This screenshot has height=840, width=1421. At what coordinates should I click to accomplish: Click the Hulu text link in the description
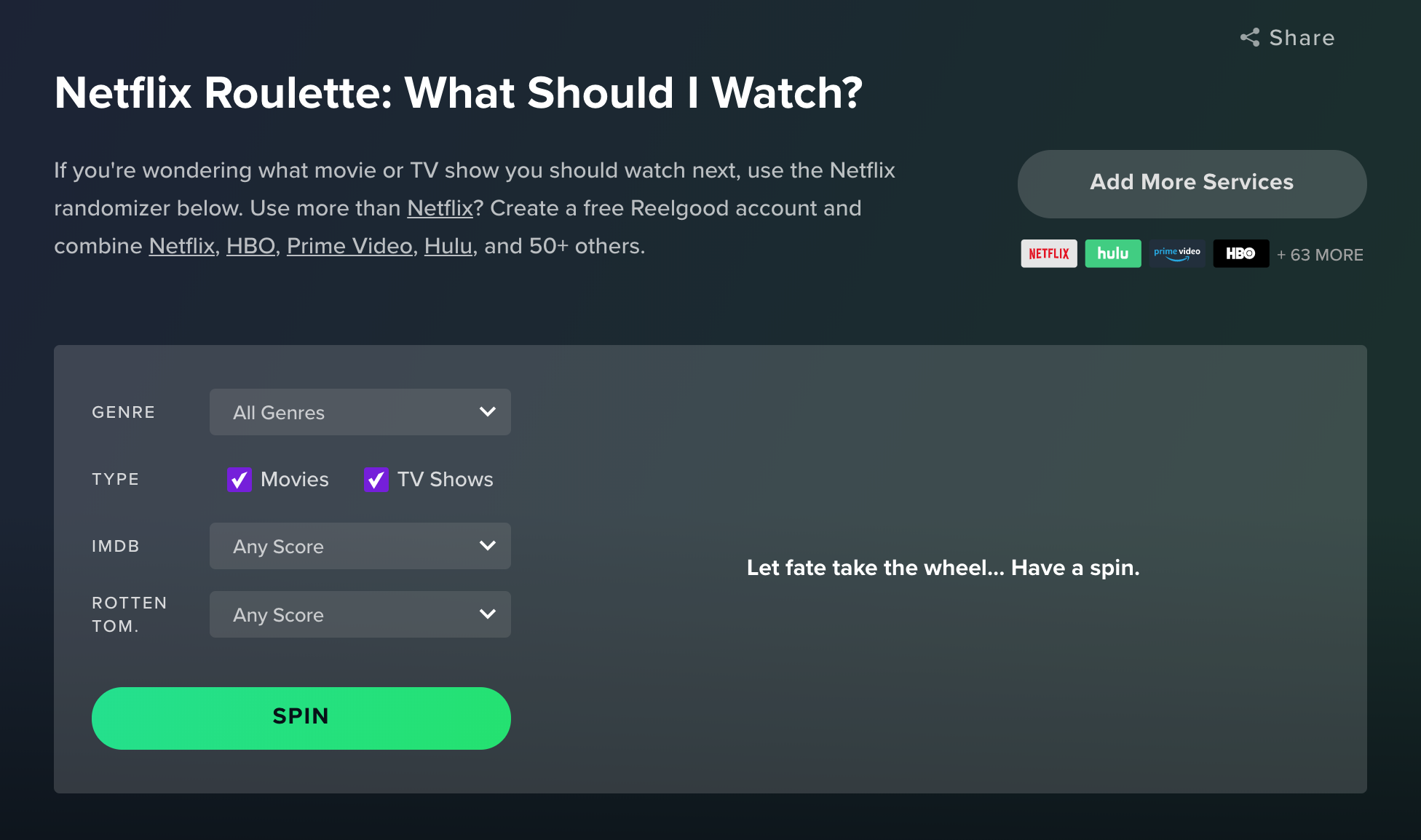pos(448,246)
